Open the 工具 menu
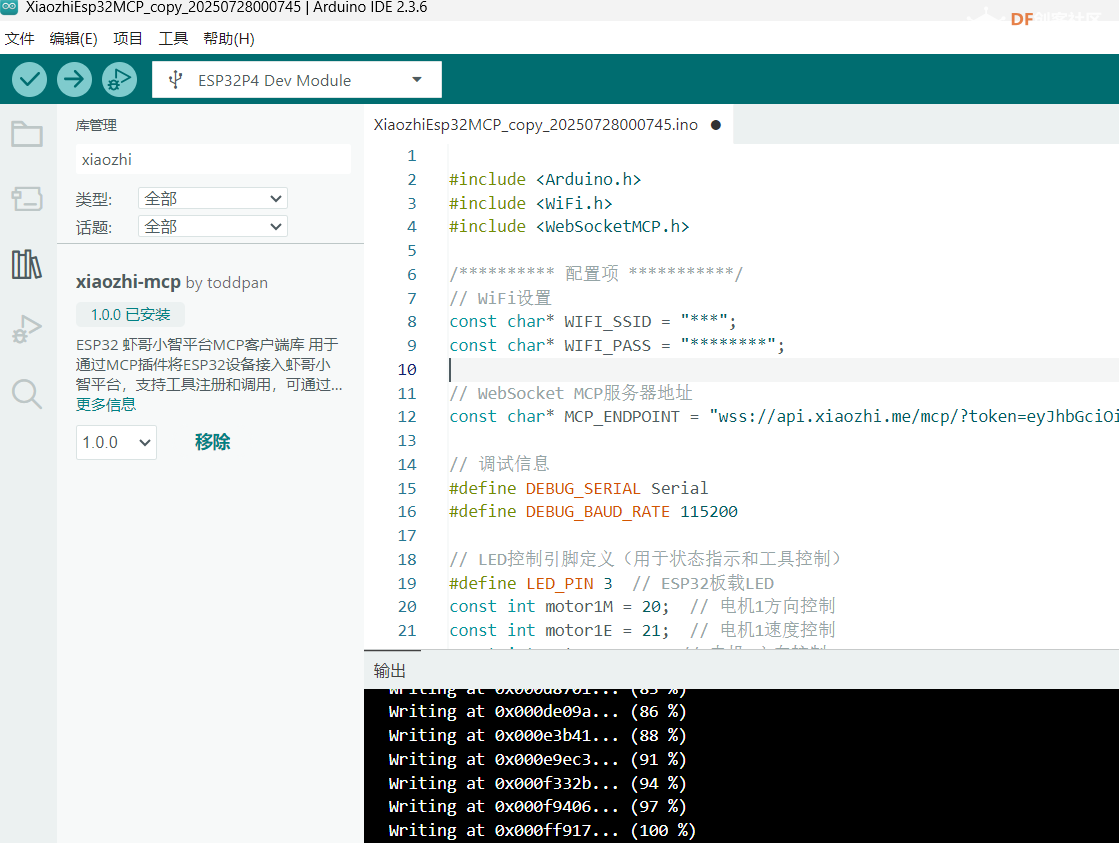Viewport: 1119px width, 843px height. (x=173, y=39)
